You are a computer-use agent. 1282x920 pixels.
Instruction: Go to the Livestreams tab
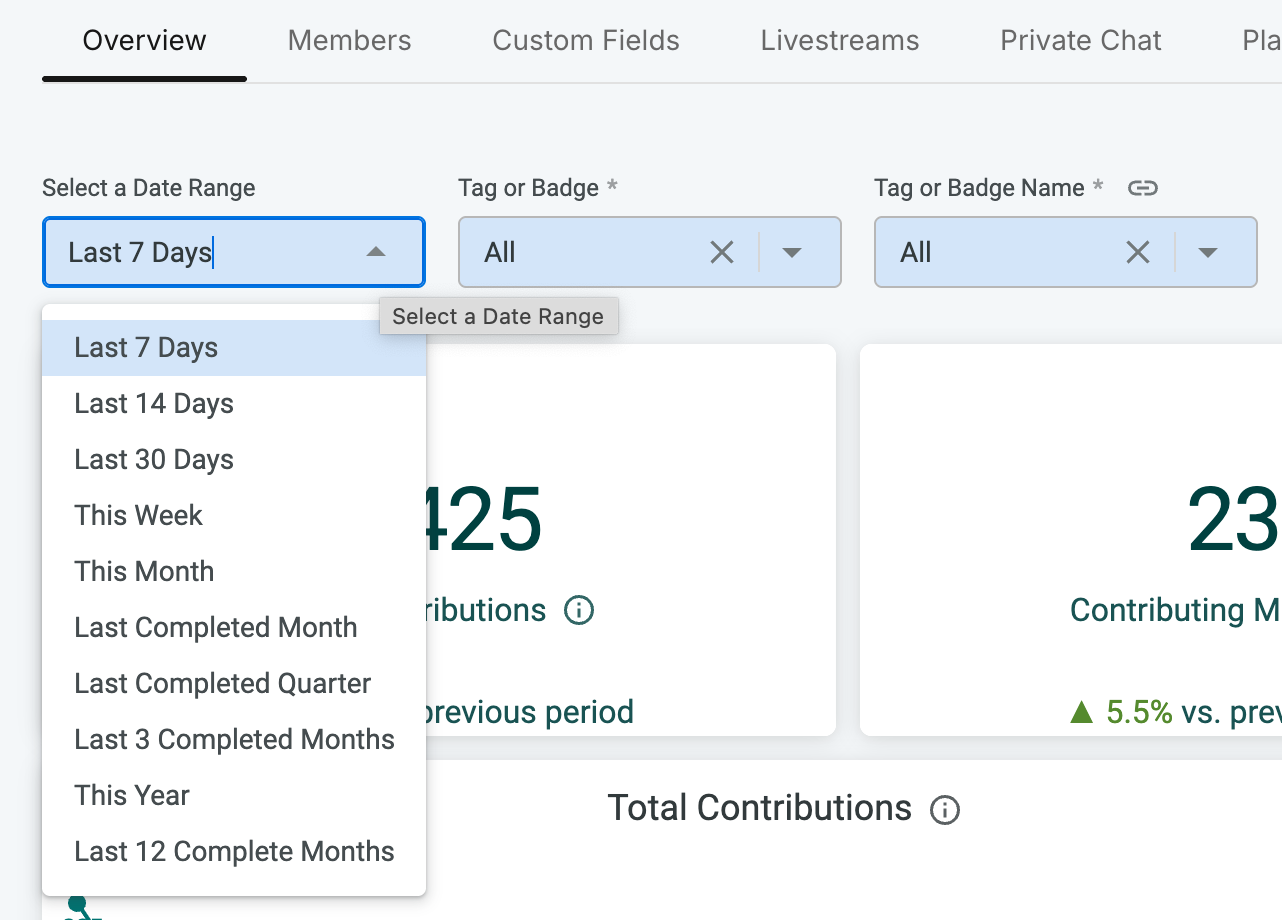point(839,41)
